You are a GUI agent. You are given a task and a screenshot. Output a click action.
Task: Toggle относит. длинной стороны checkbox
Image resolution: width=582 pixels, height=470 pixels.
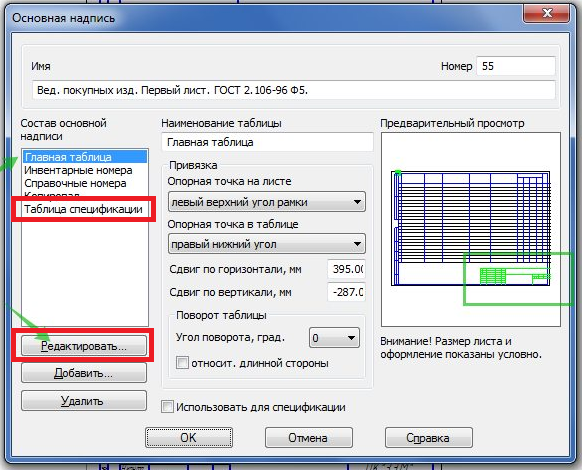coord(182,362)
